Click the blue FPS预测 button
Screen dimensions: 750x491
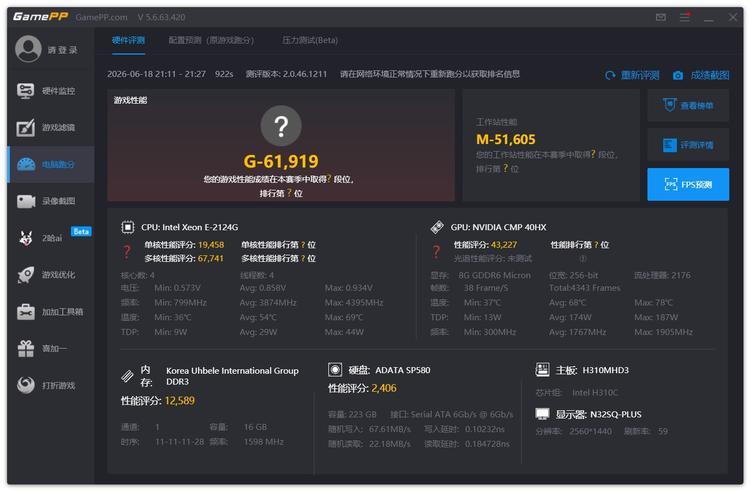point(688,184)
